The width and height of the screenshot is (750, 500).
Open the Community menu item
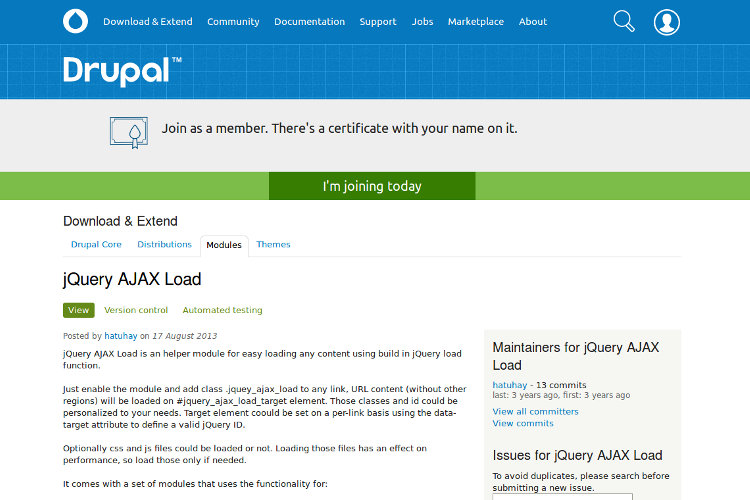tap(233, 22)
